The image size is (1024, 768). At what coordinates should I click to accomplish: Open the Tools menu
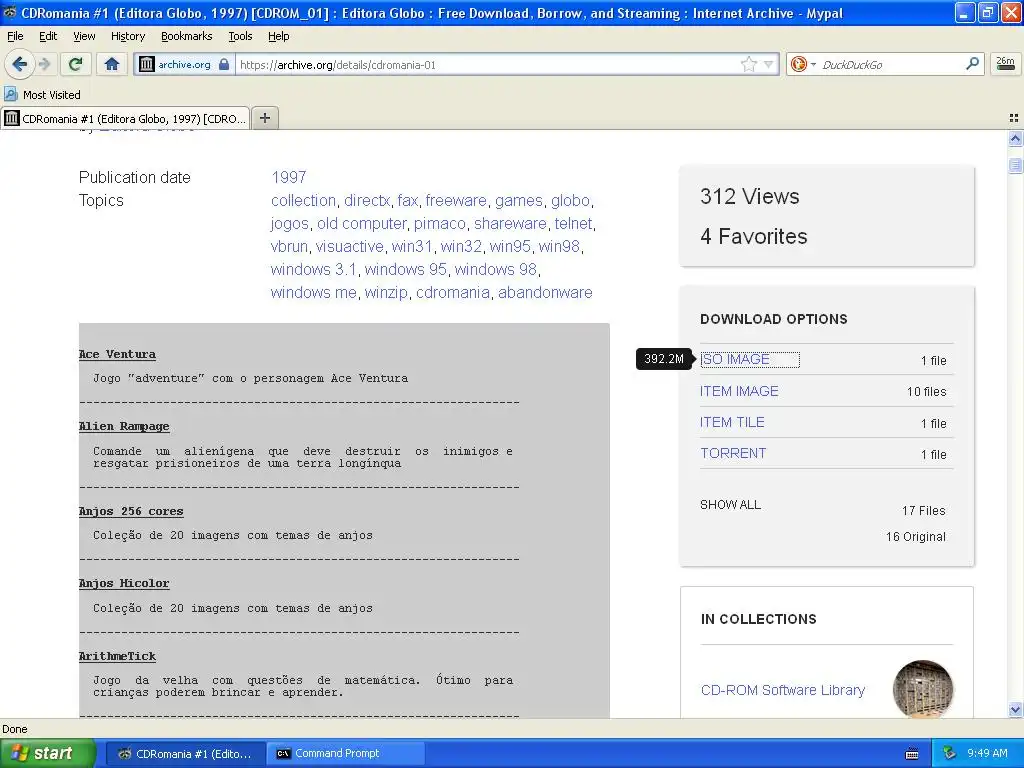(x=240, y=36)
